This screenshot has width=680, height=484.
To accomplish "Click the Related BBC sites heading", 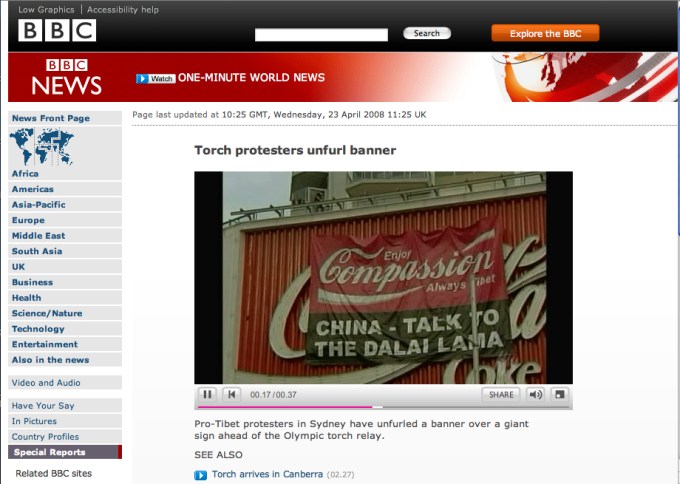I will coord(54,474).
